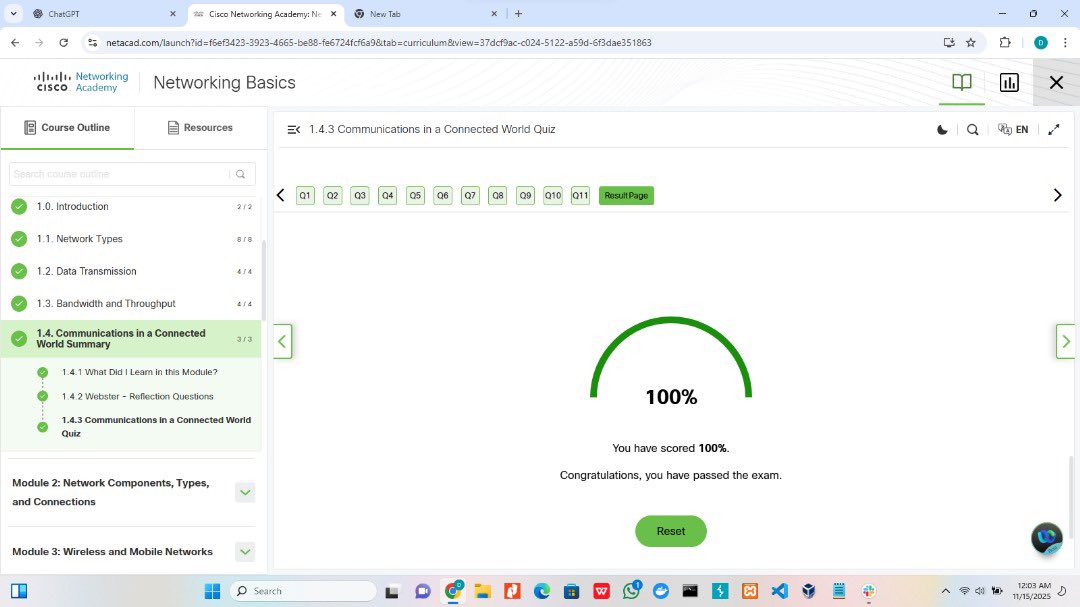The width and height of the screenshot is (1080, 607).
Task: Collapse the sidebar via the hamburger-arrow icon
Action: 293,129
